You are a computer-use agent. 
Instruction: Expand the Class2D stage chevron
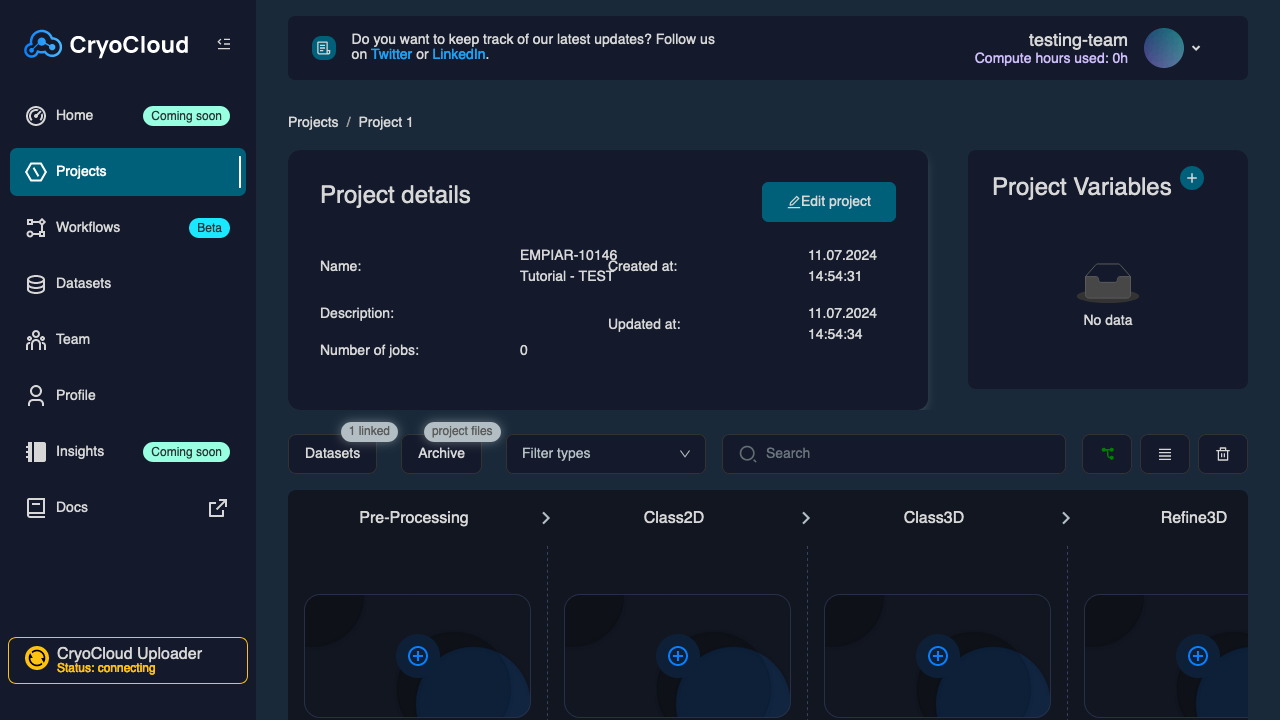806,518
